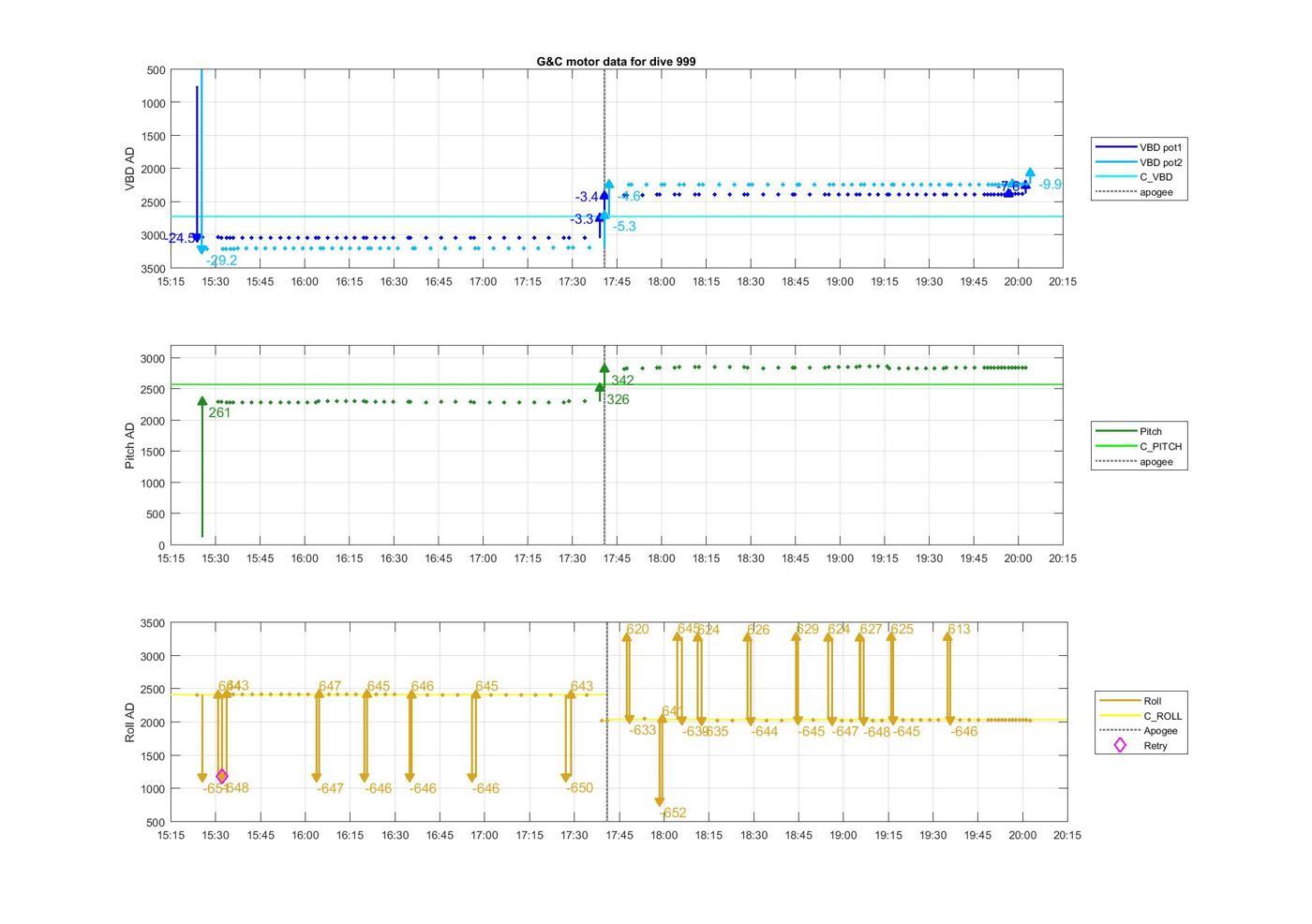Screen dimensions: 1312x924
Task: Click the -29.2 annotation in the VBD plot
Action: (222, 261)
